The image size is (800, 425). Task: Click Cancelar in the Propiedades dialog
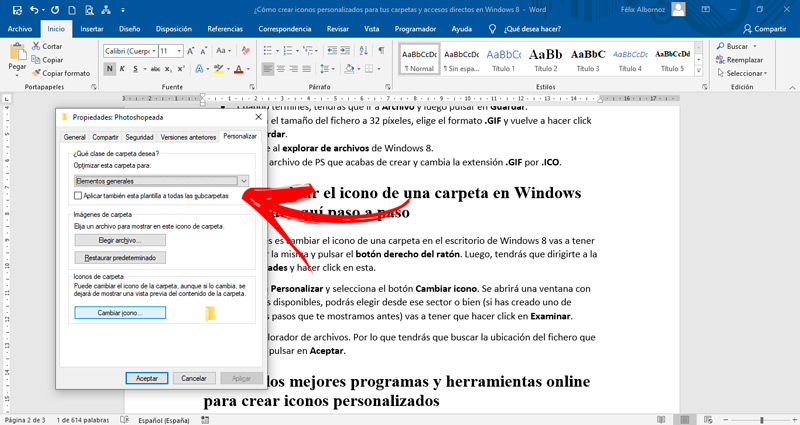coord(194,378)
